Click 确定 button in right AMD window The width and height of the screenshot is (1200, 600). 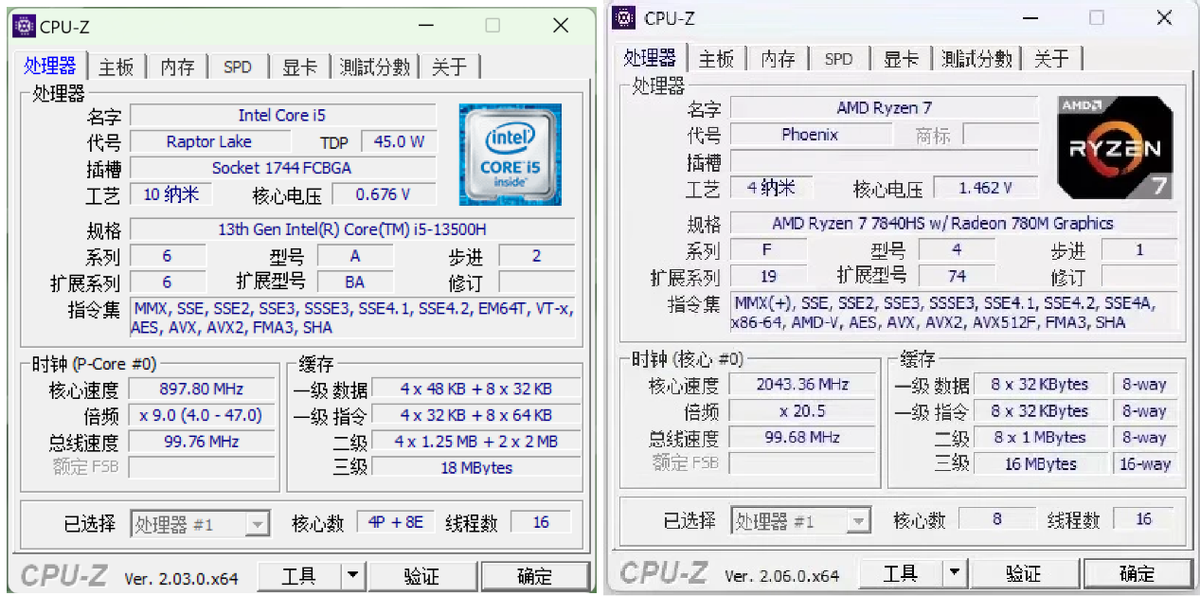[x=1136, y=573]
